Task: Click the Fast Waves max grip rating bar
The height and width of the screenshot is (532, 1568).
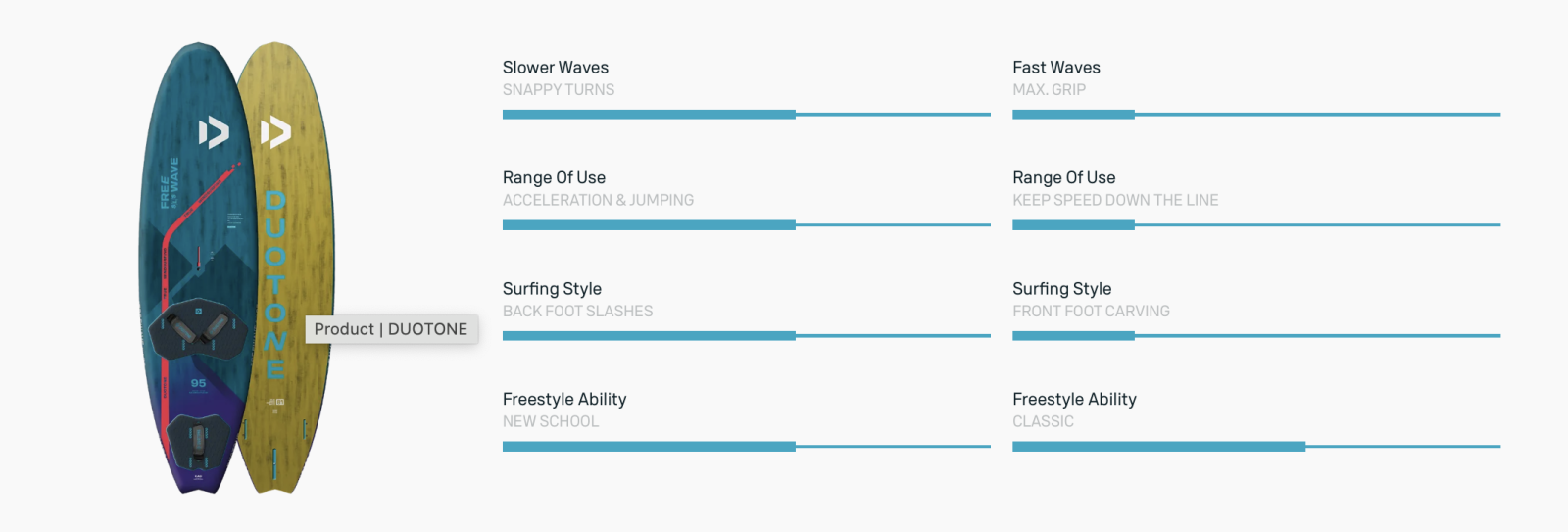Action: point(1255,115)
